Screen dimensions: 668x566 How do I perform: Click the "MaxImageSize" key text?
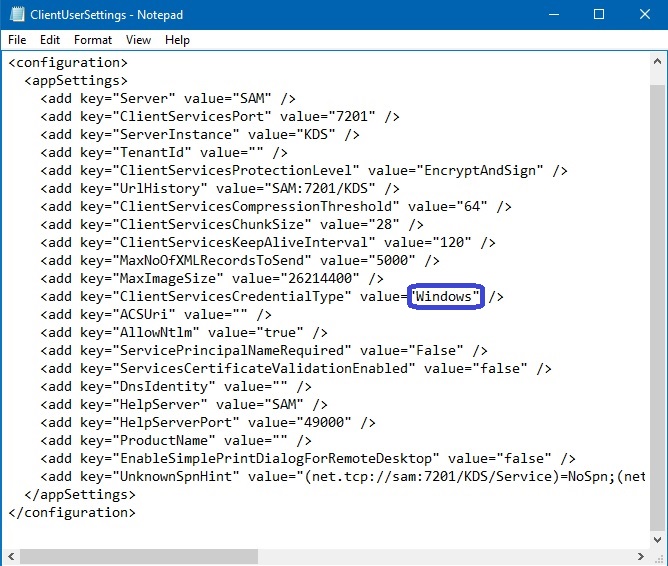coord(167,278)
